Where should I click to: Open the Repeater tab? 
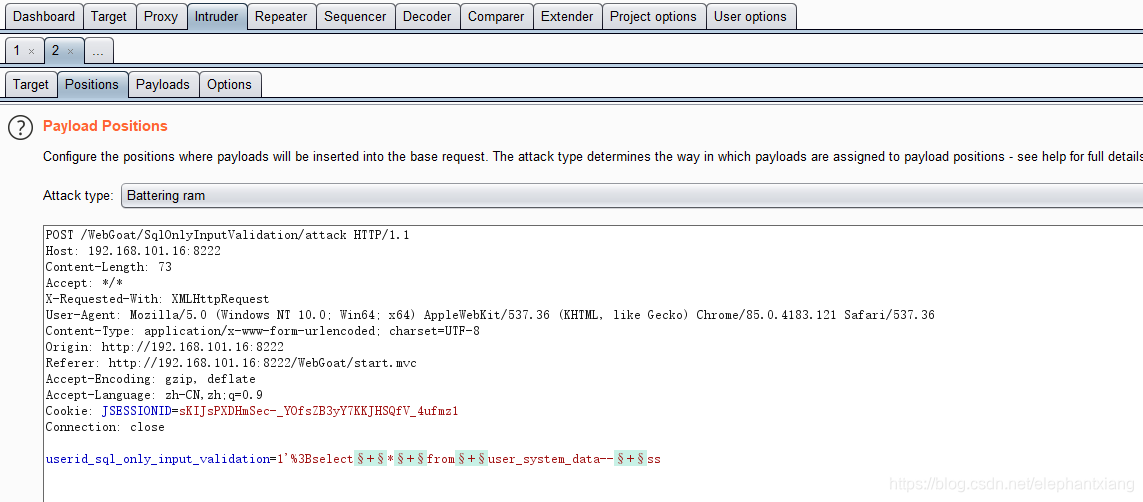[x=281, y=16]
